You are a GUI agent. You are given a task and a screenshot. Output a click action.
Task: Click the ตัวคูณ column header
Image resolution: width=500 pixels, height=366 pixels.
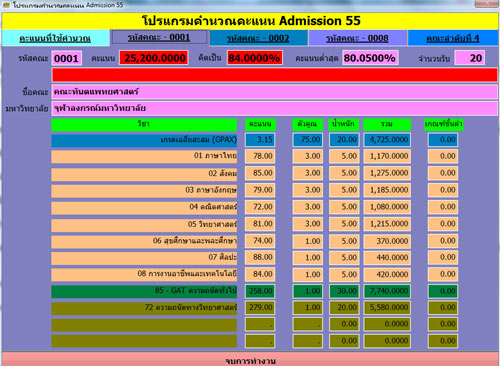tap(308, 124)
